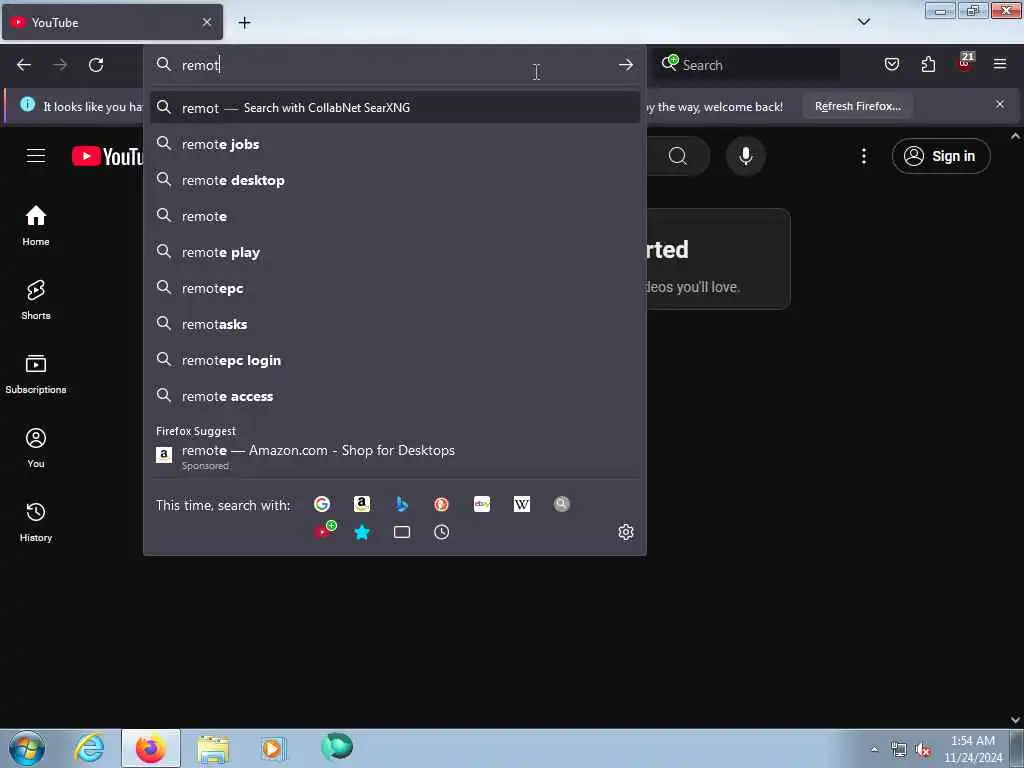Viewport: 1024px width, 768px height.
Task: Open Subscriptions in YouTube sidebar
Action: [36, 374]
